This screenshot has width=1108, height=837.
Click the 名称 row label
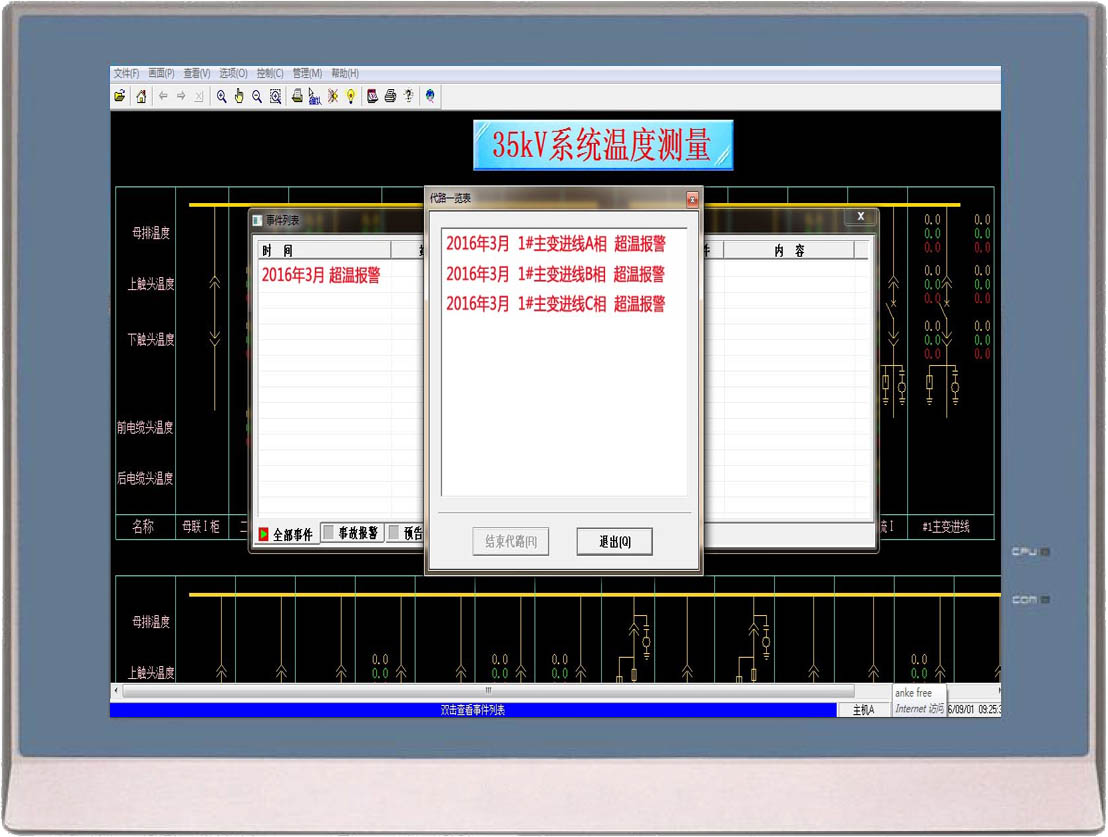(x=143, y=527)
